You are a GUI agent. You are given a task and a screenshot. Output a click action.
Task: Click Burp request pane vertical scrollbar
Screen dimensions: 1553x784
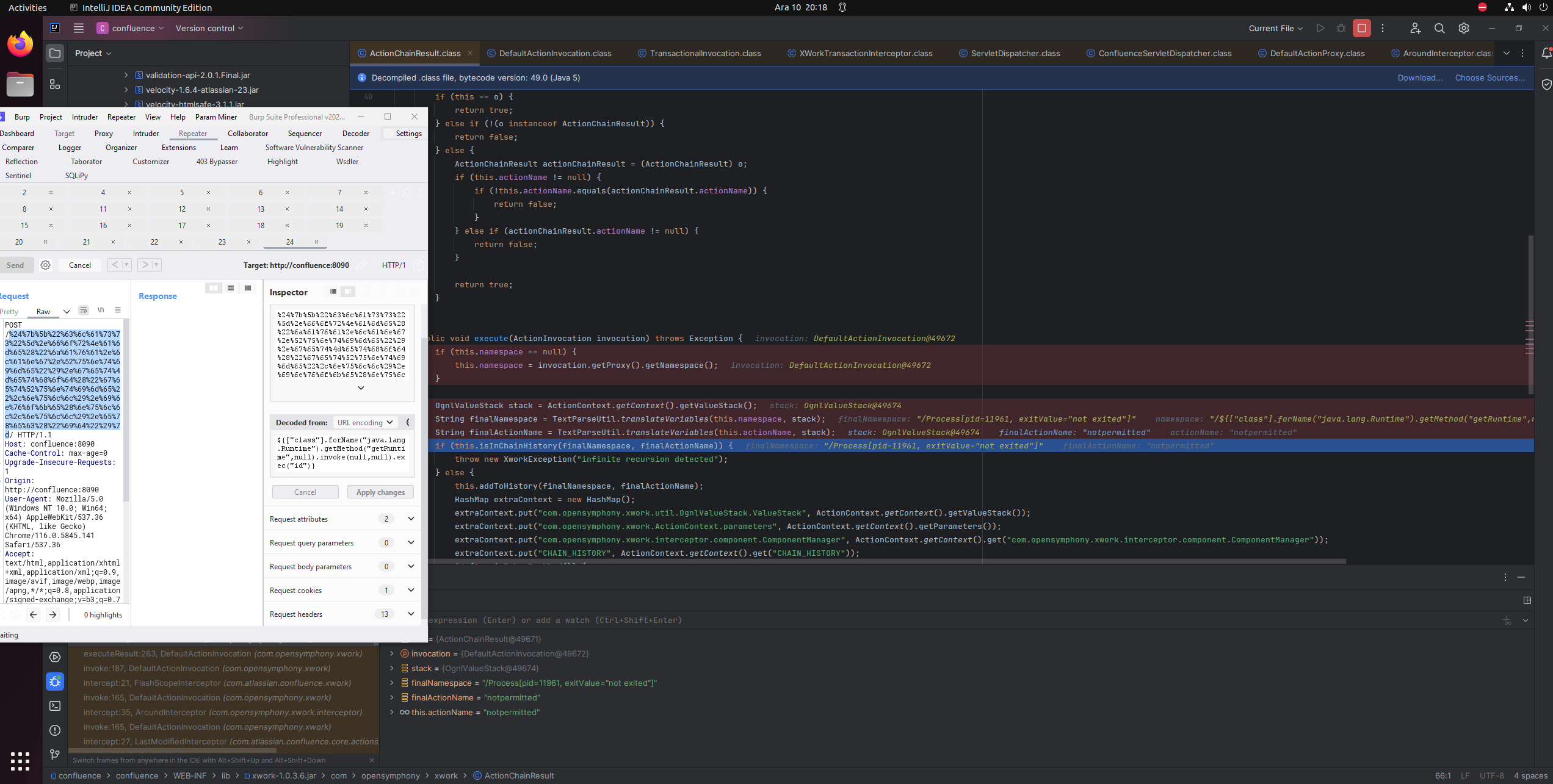point(126,409)
